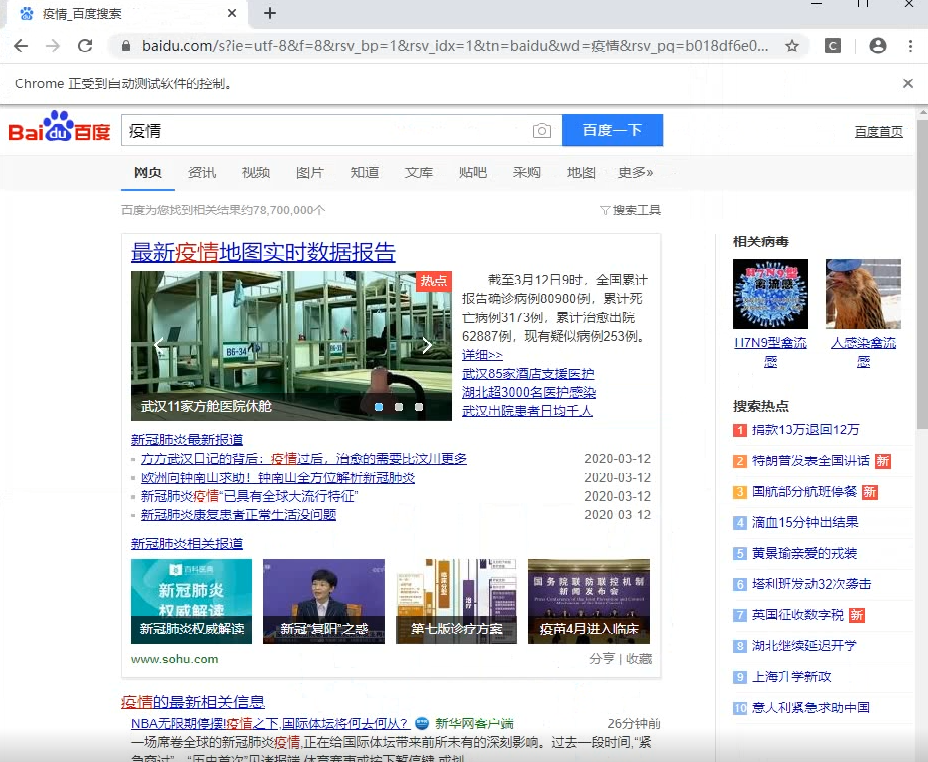Open the 武汉出院患者日均千人 link

click(x=527, y=411)
